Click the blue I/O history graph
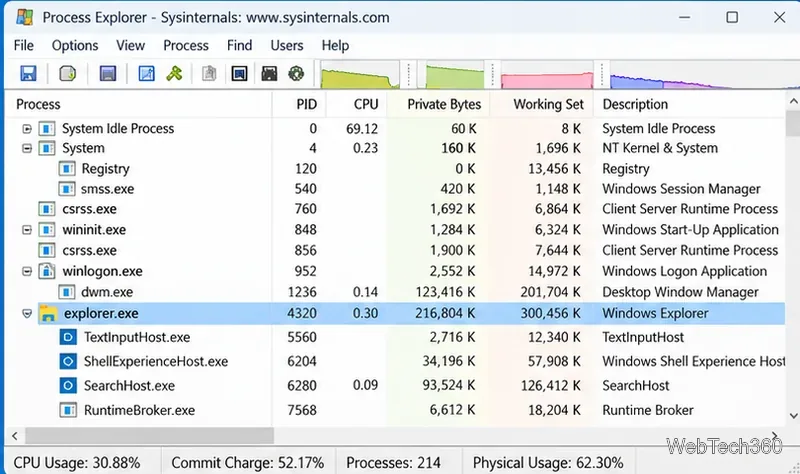This screenshot has width=800, height=474. pos(705,75)
